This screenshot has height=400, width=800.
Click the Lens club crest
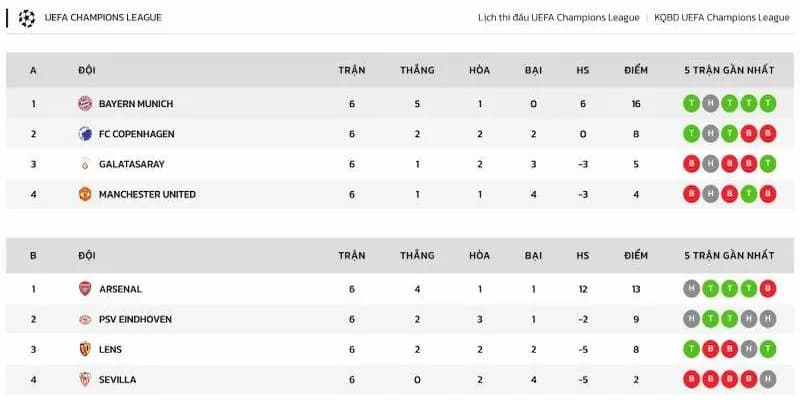point(85,349)
